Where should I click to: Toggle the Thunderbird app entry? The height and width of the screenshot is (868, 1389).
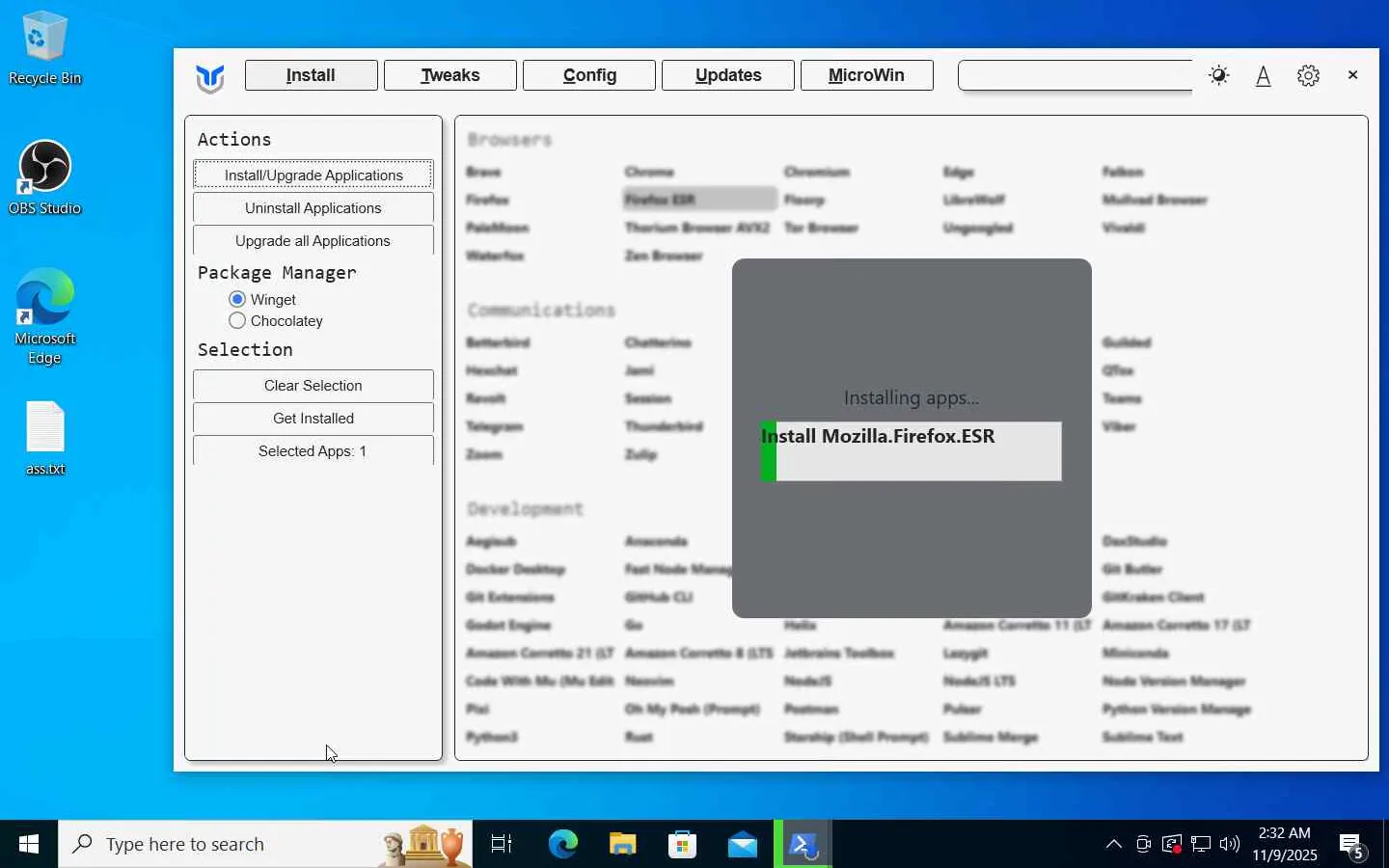pos(664,426)
